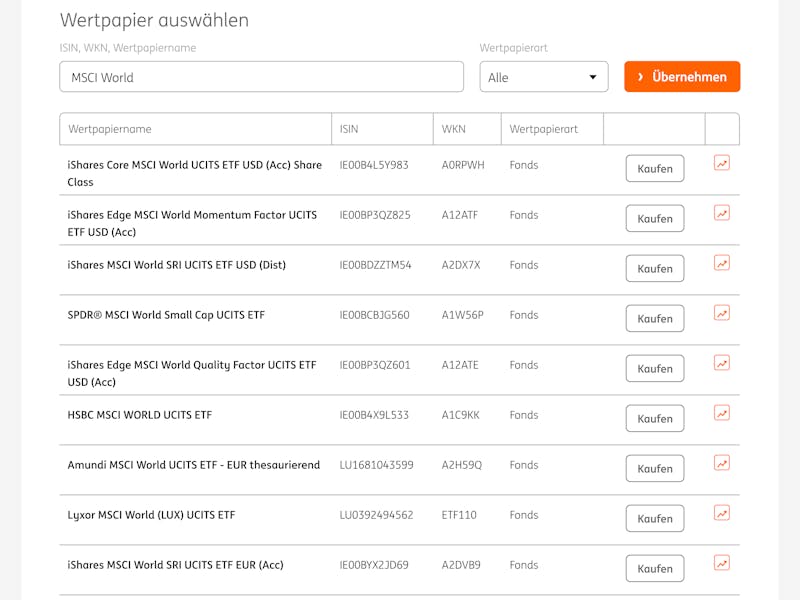Open chart icon for iShares MSCI World SRI EUR (Acc)
The image size is (800, 600).
(721, 563)
